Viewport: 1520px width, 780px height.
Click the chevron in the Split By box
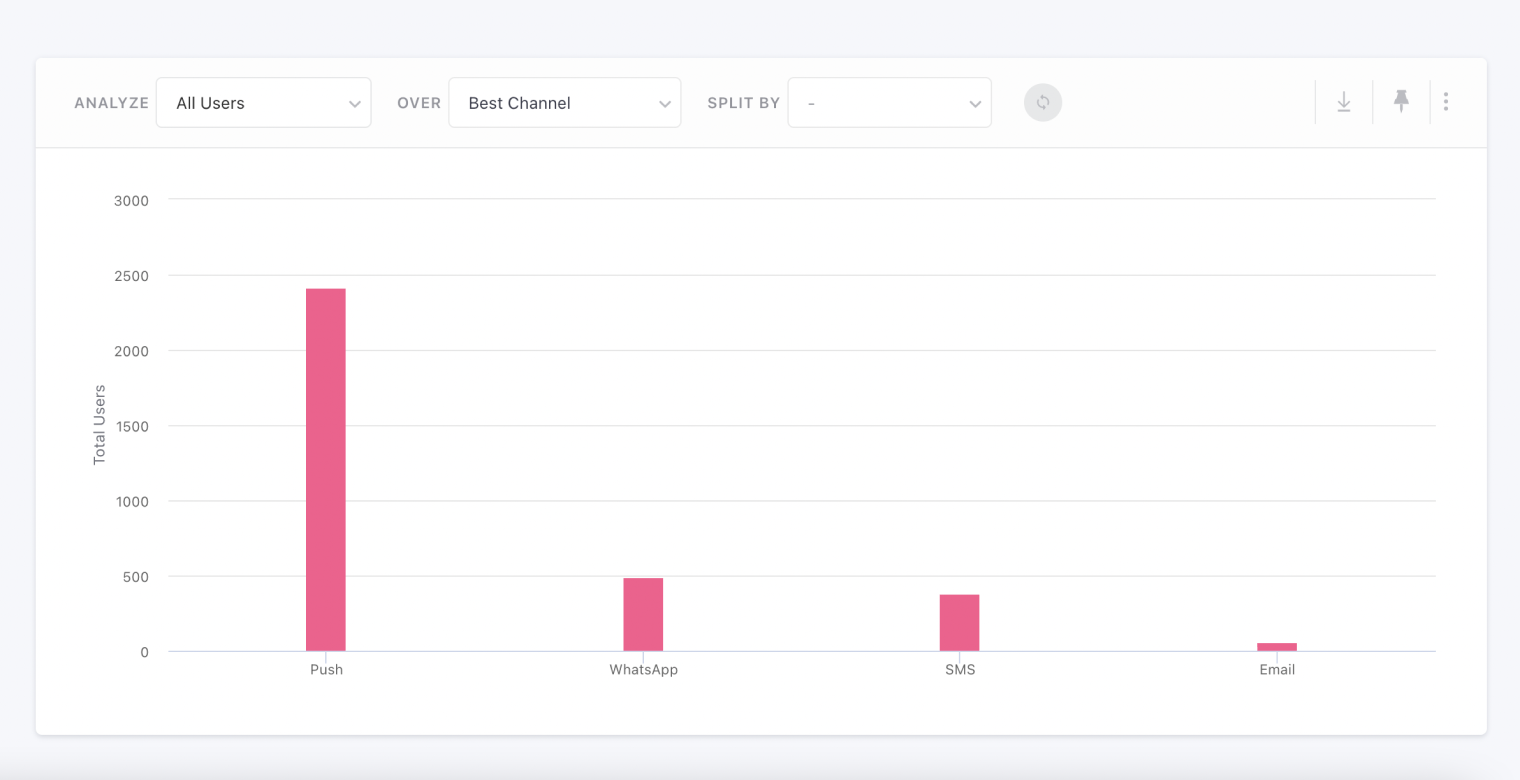coord(975,104)
